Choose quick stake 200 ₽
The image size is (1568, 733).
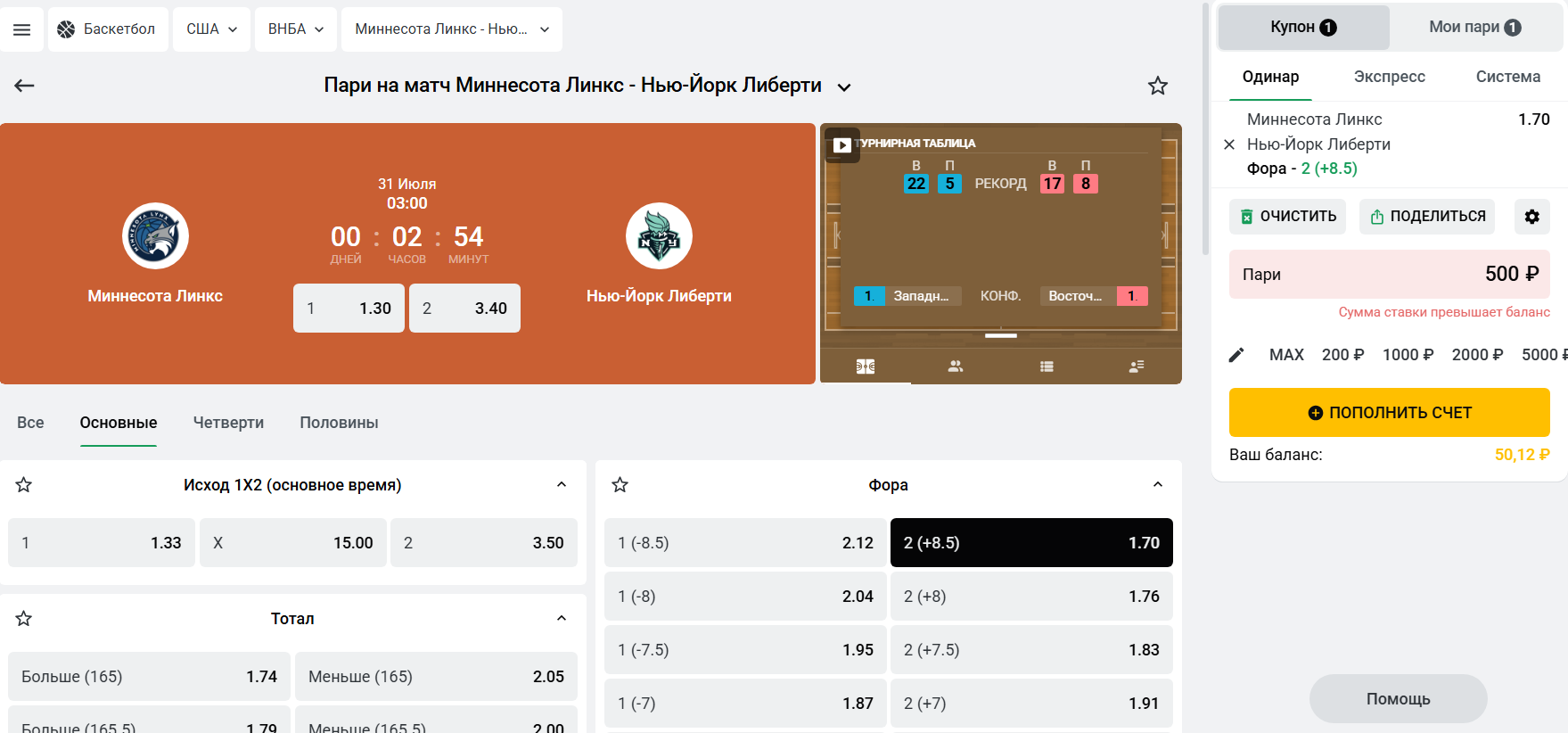tap(1343, 355)
